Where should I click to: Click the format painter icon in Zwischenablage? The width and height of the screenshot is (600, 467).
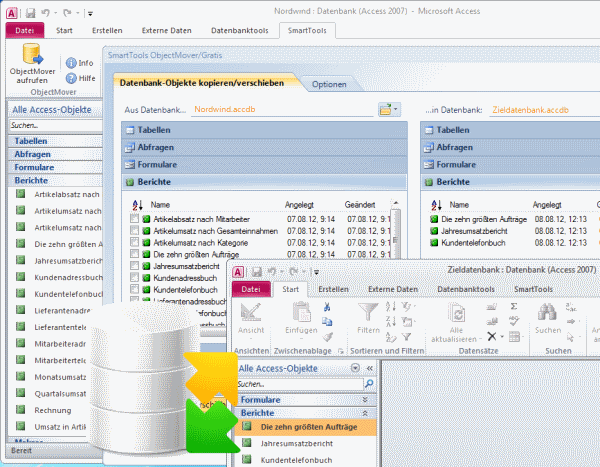pos(327,337)
